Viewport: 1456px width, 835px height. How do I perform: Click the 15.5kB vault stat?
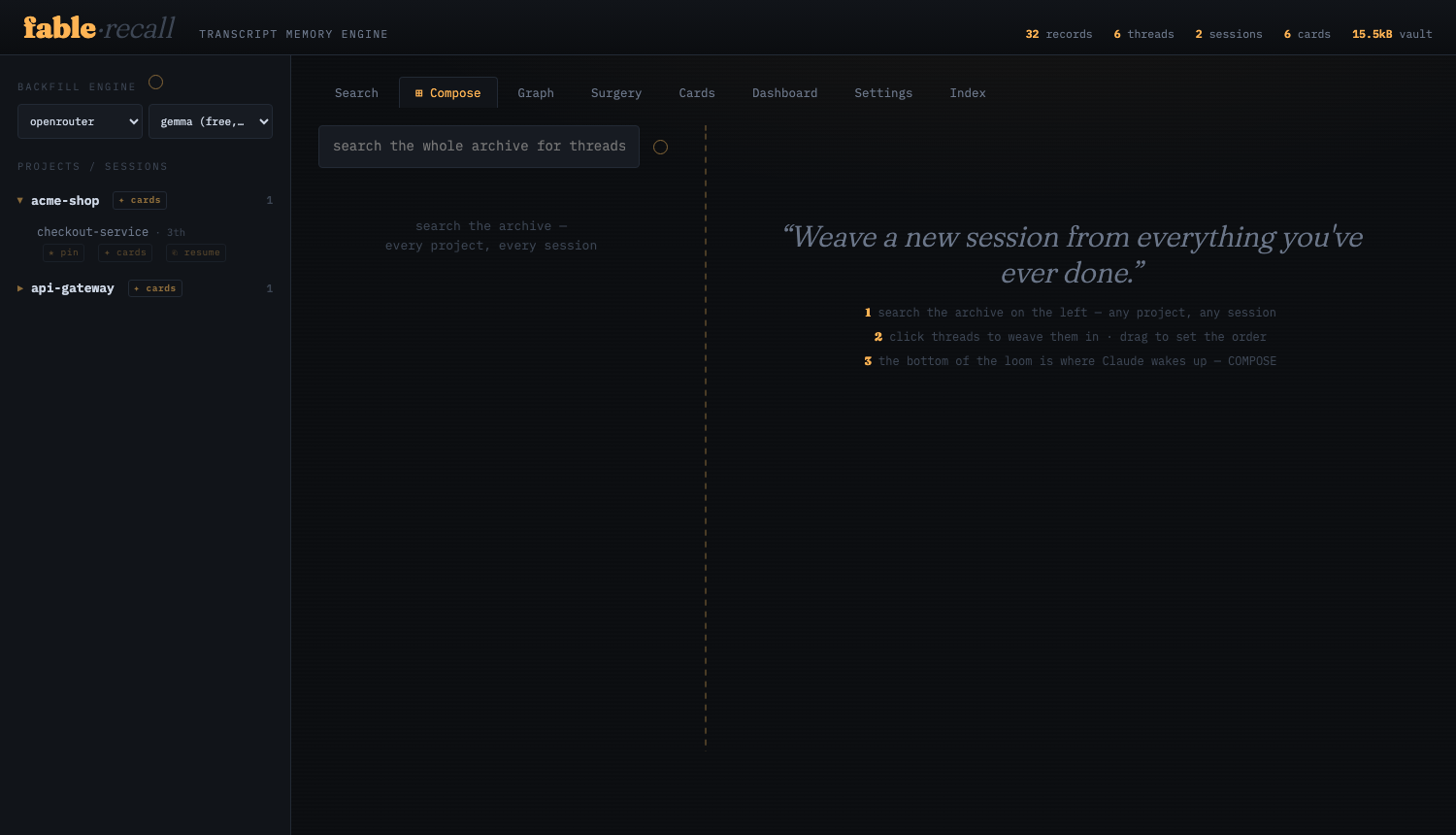pos(1392,34)
